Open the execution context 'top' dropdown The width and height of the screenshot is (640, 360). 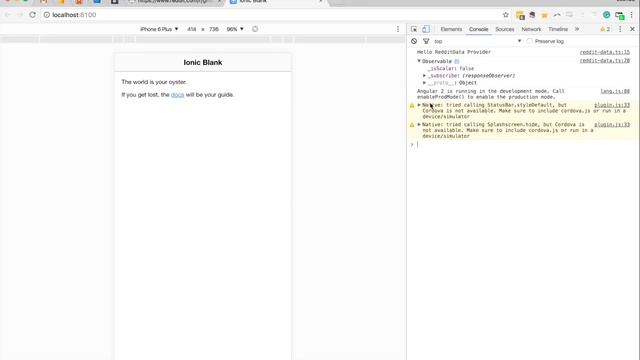pyautogui.click(x=478, y=41)
